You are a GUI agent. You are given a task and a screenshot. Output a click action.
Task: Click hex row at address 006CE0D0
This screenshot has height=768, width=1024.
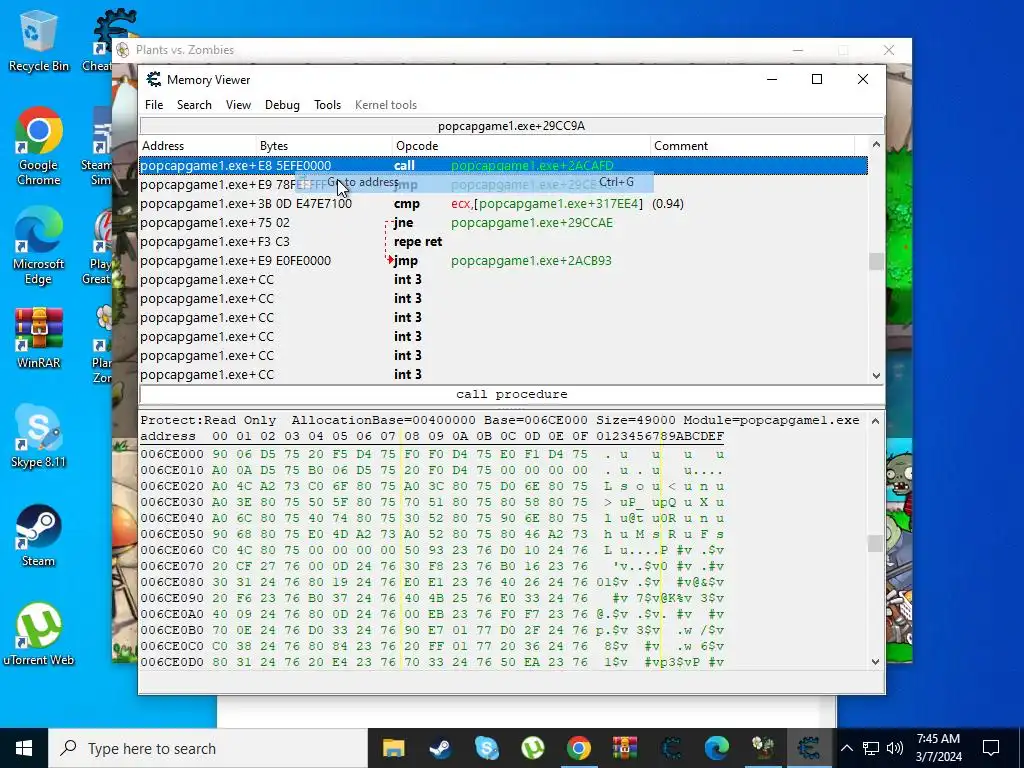[432, 662]
